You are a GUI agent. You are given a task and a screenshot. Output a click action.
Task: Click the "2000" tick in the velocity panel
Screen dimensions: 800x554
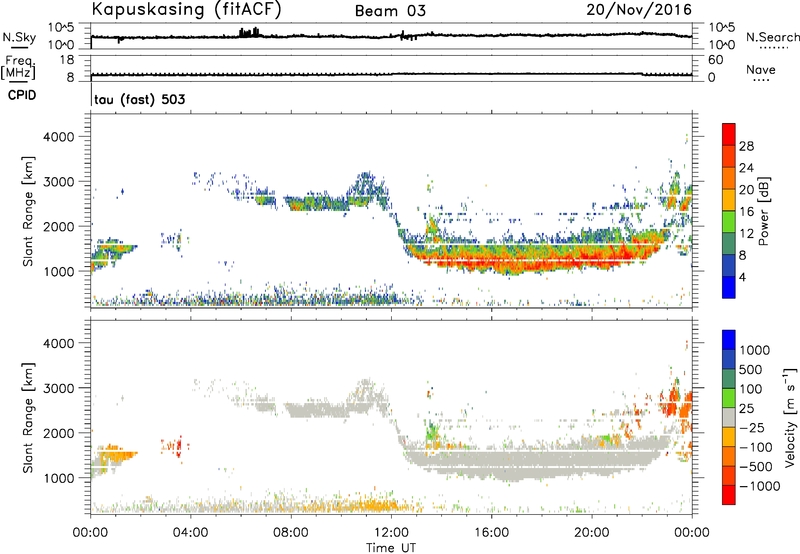[x=58, y=433]
